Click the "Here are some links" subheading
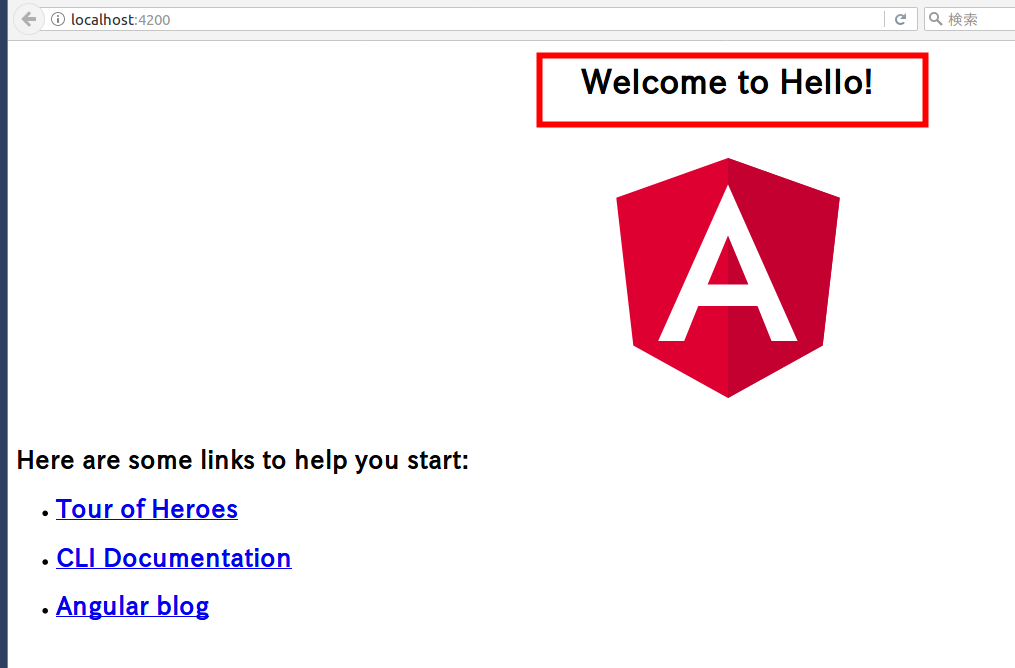This screenshot has width=1015, height=668. (x=243, y=460)
